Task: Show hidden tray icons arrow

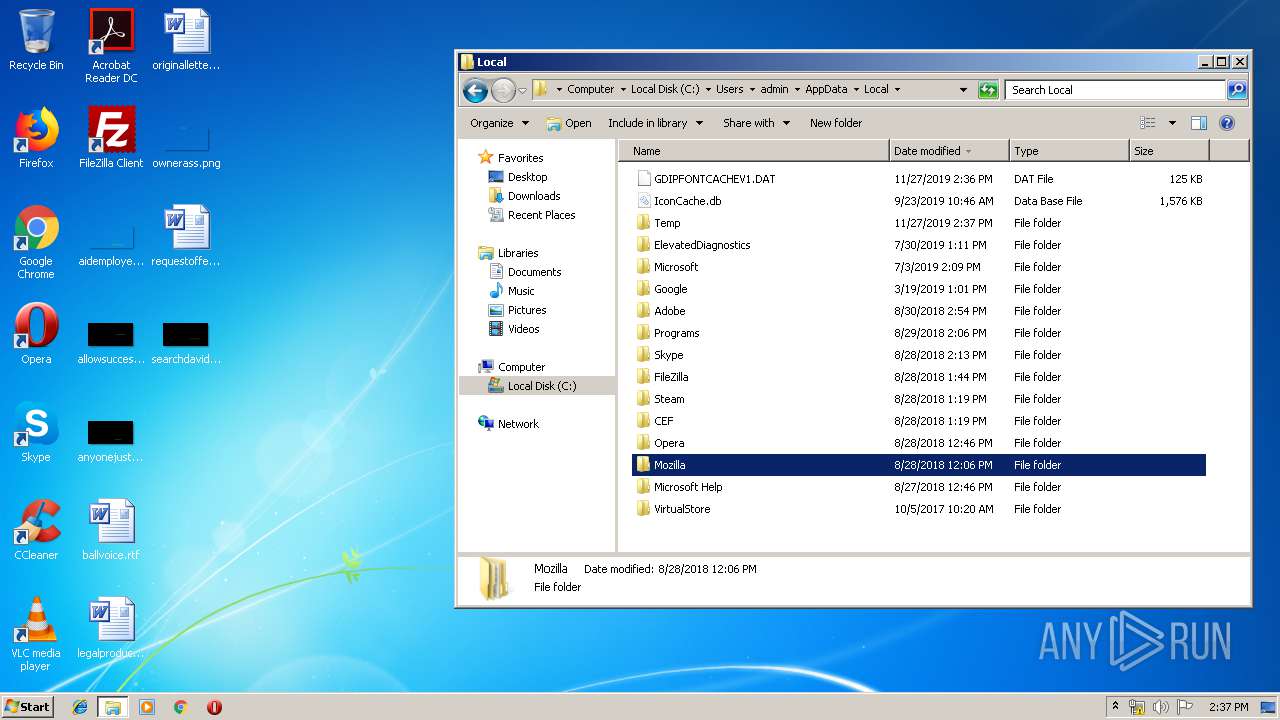Action: tap(1116, 707)
